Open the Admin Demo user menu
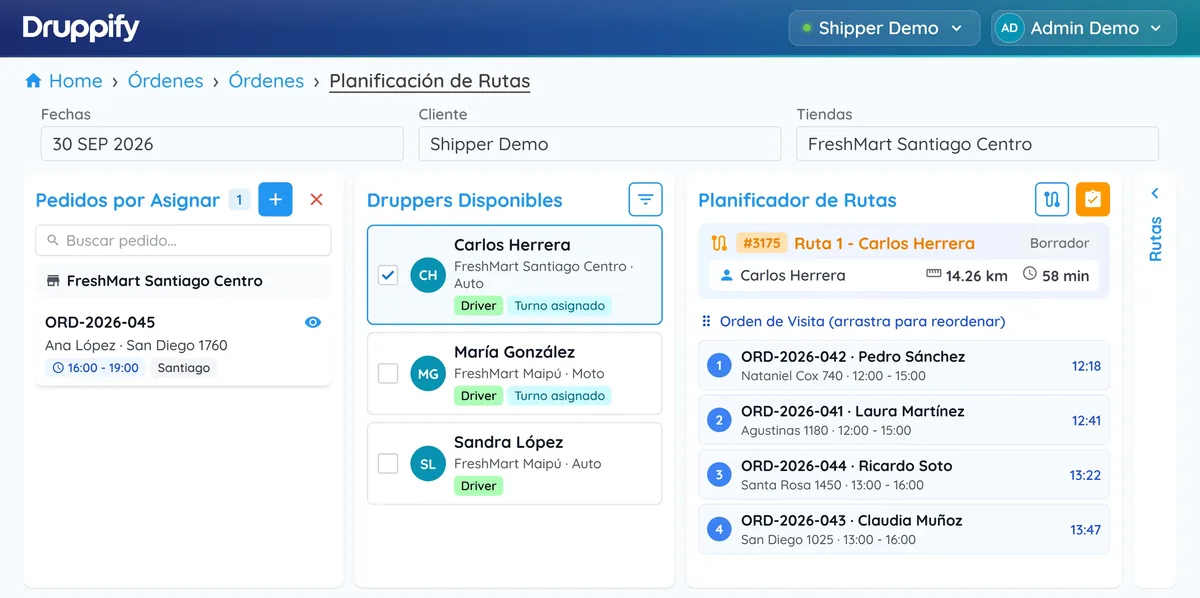This screenshot has height=598, width=1200. [x=1084, y=28]
